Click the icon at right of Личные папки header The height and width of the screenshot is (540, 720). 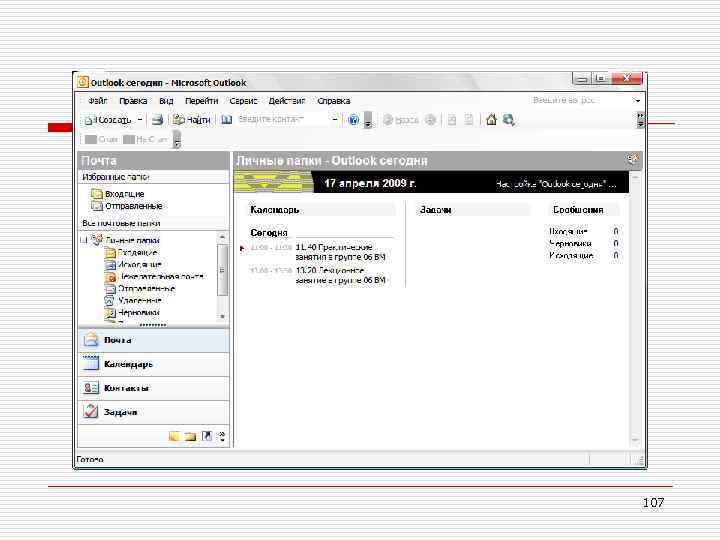point(633,159)
